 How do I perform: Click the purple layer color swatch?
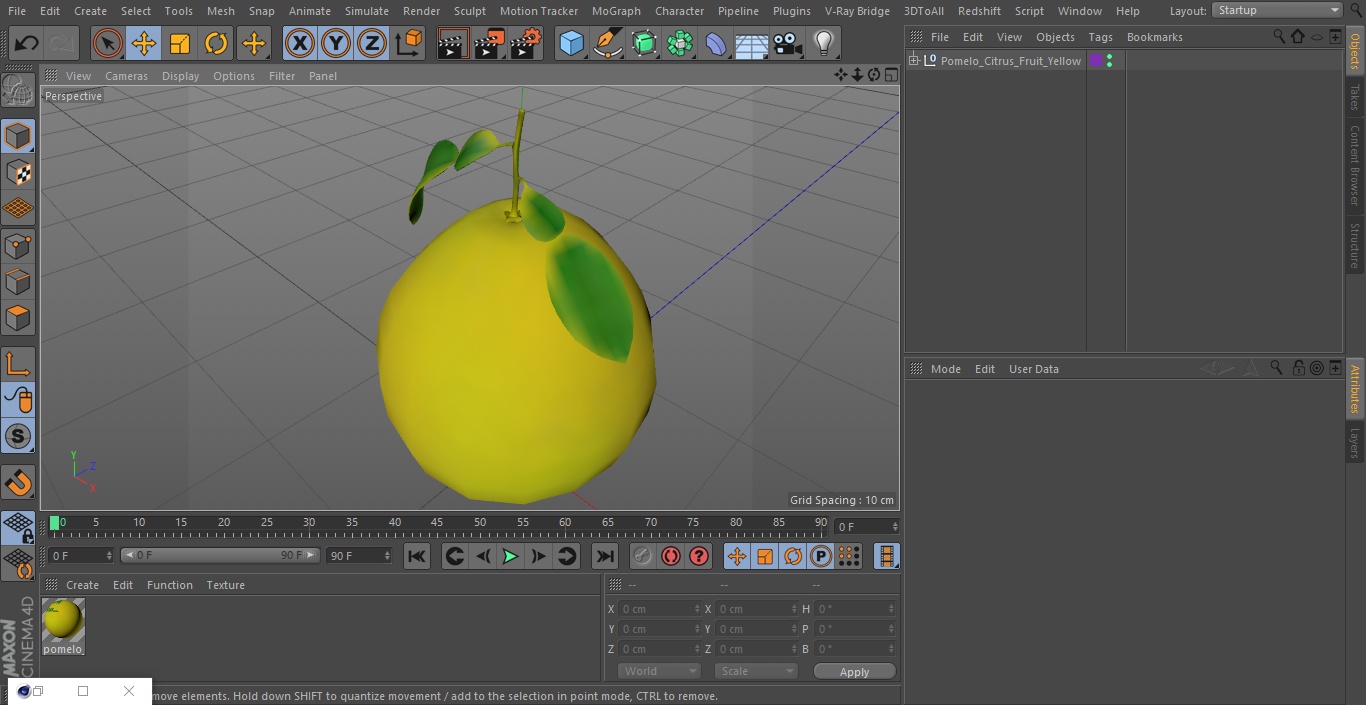(1095, 61)
